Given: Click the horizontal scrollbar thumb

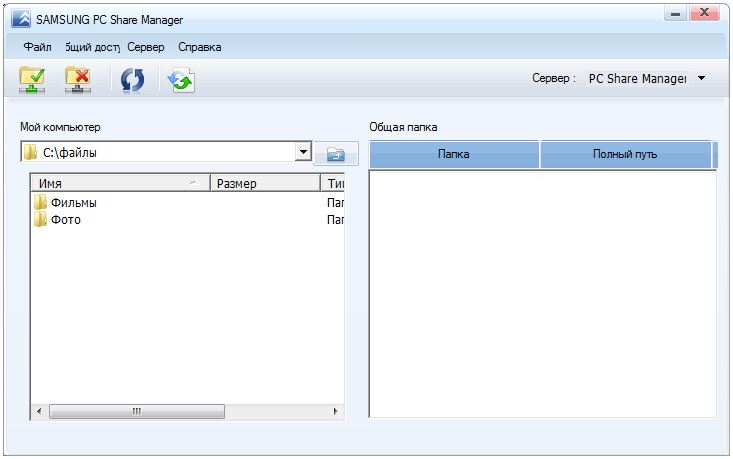Looking at the screenshot, I should [x=137, y=411].
